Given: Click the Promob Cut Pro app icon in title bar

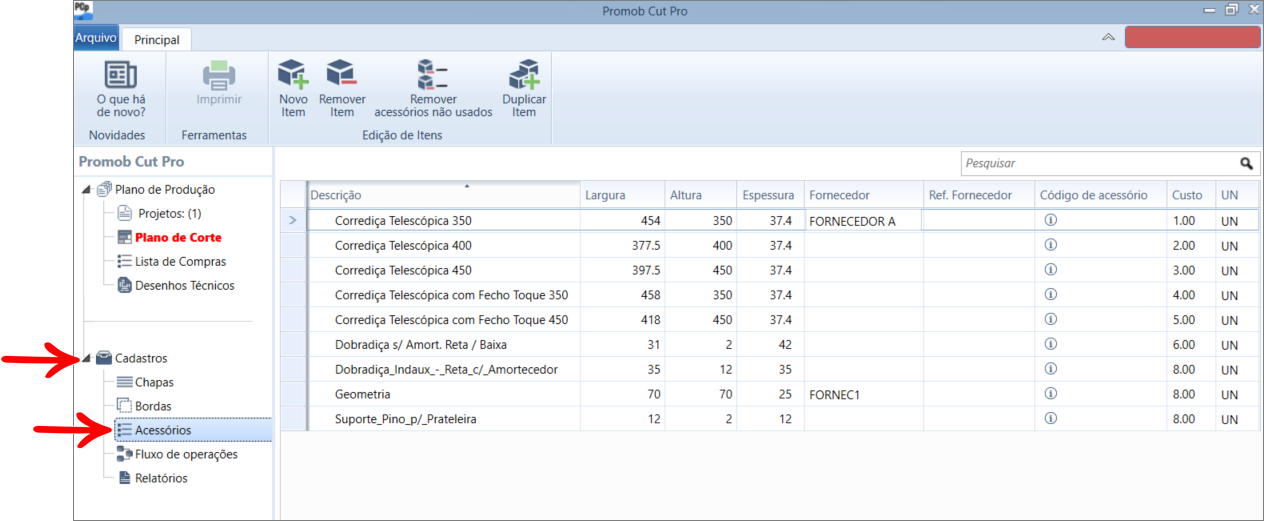Looking at the screenshot, I should [83, 10].
